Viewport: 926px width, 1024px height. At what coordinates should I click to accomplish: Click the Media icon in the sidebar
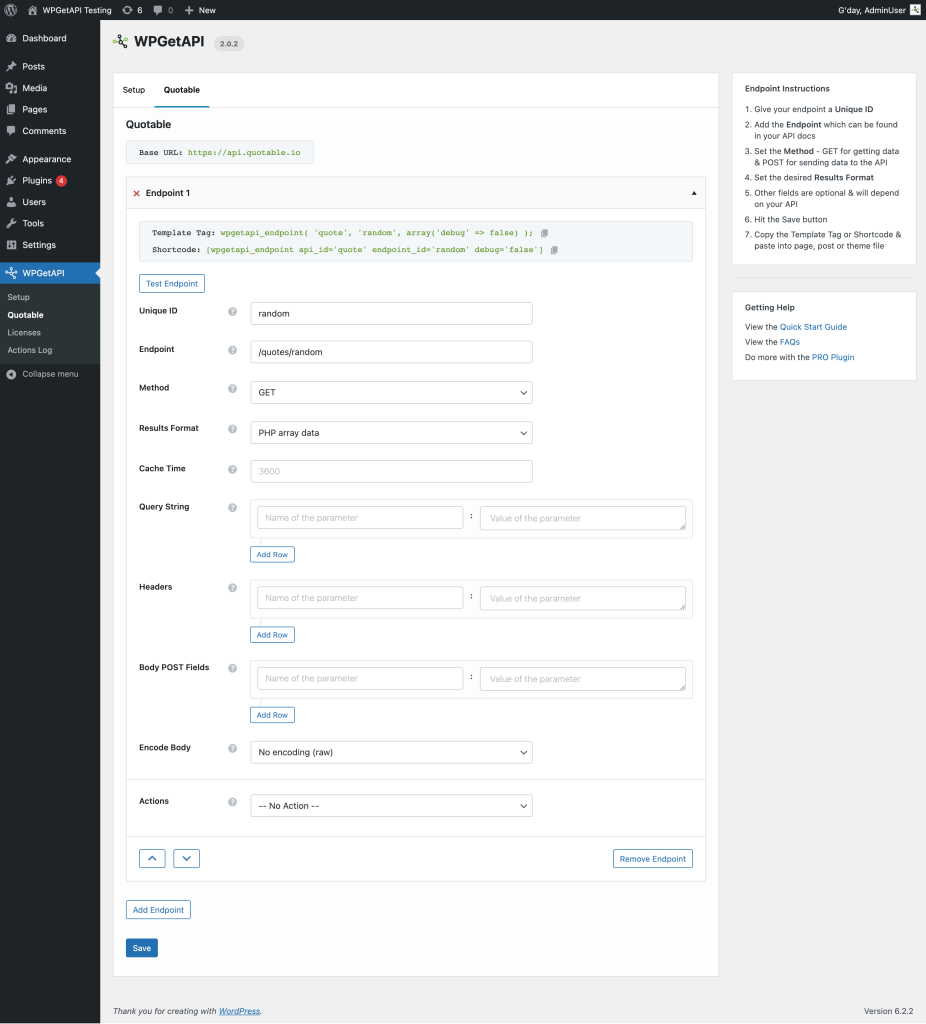14,87
